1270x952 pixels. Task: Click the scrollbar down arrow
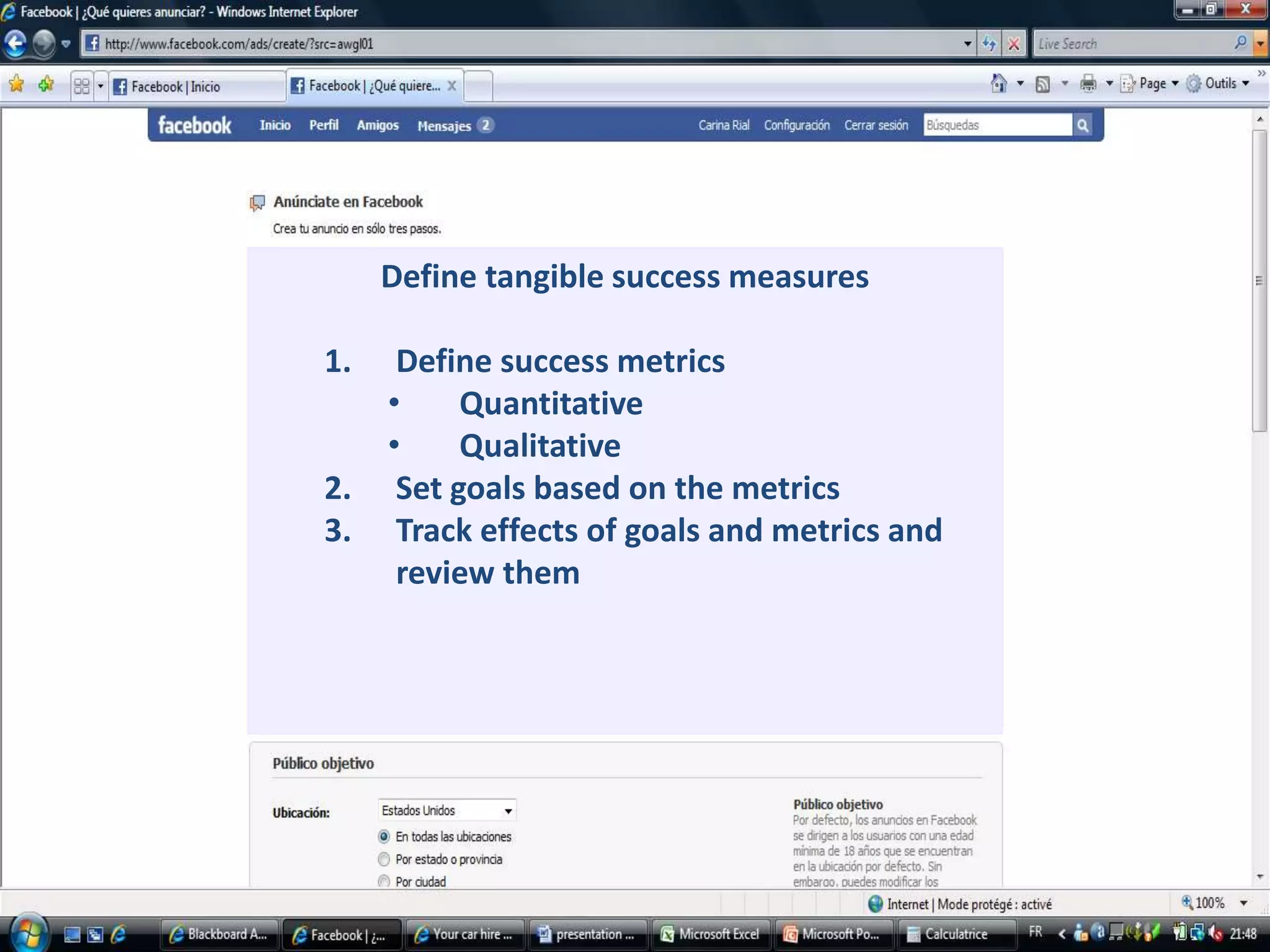(1259, 876)
